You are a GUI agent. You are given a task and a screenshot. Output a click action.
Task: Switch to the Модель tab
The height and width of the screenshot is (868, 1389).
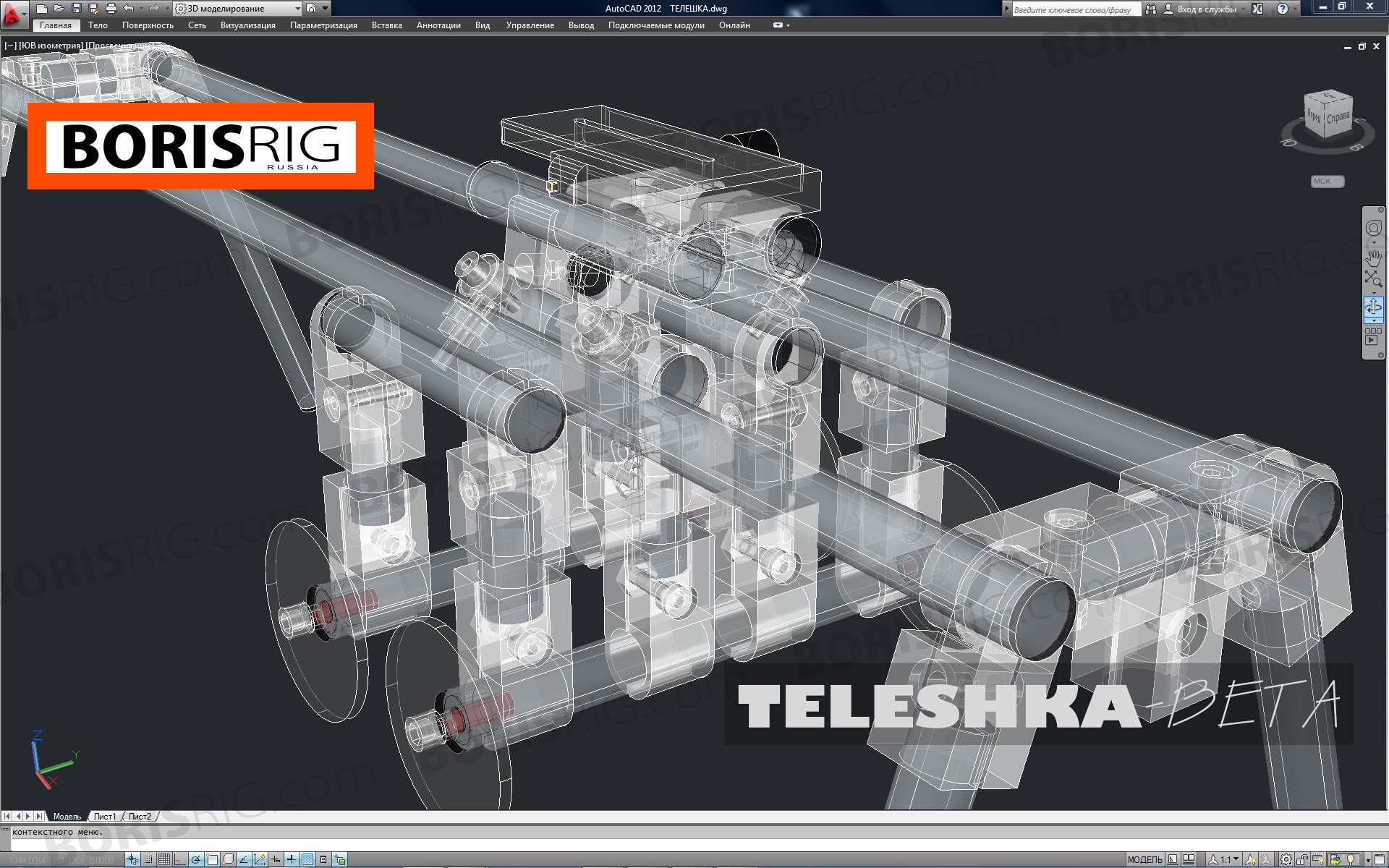67,817
